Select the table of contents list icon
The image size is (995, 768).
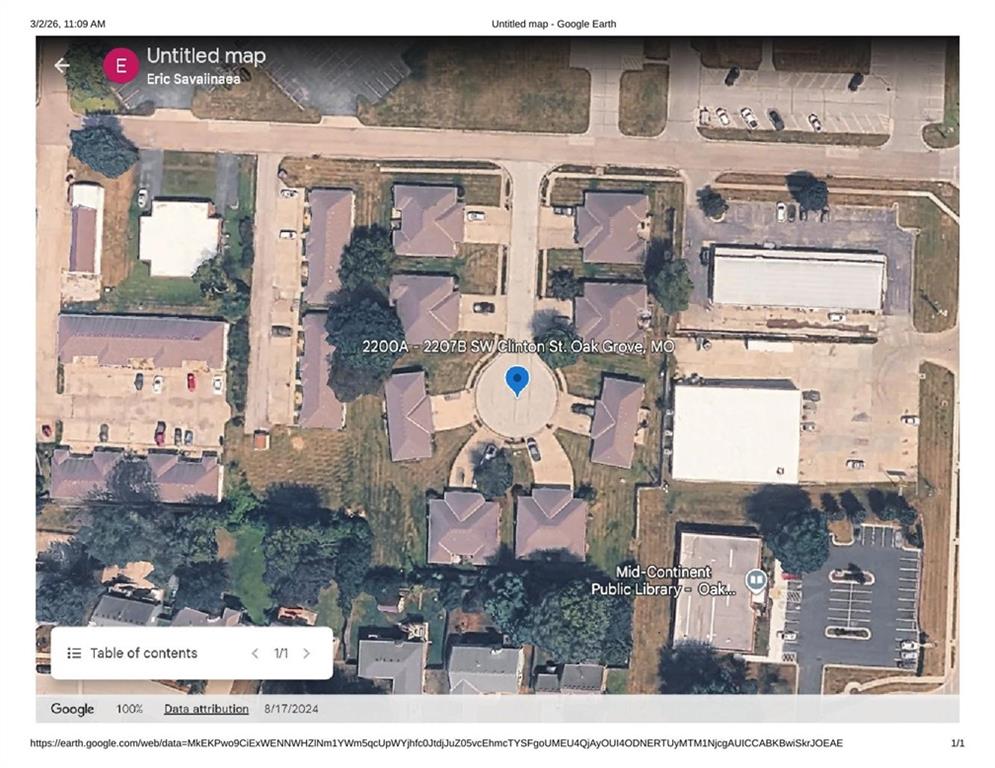point(74,653)
